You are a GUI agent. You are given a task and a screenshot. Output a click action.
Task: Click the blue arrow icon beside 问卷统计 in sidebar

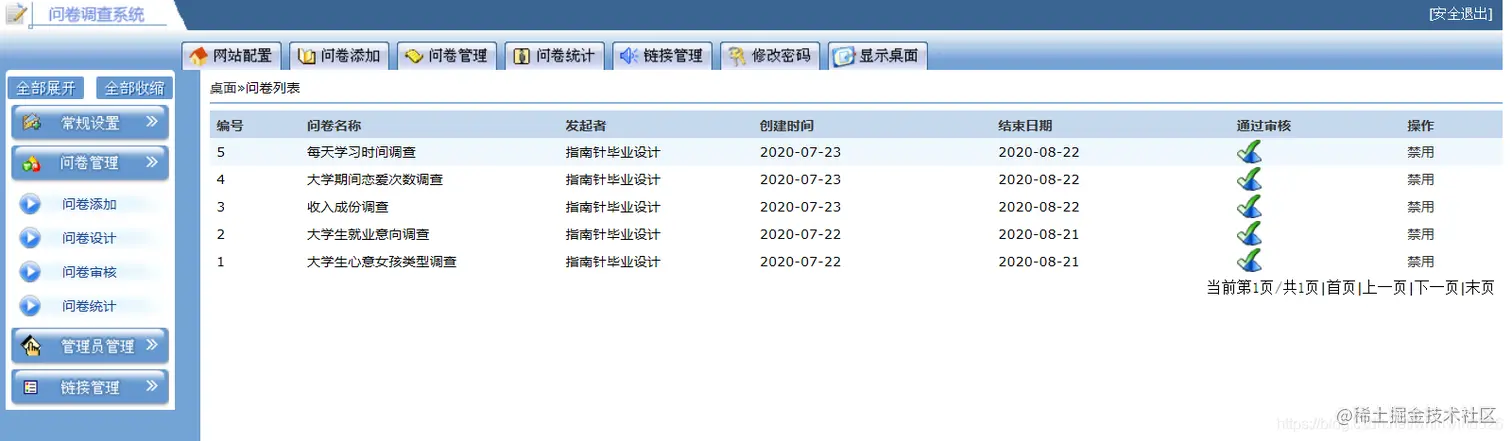[x=30, y=306]
